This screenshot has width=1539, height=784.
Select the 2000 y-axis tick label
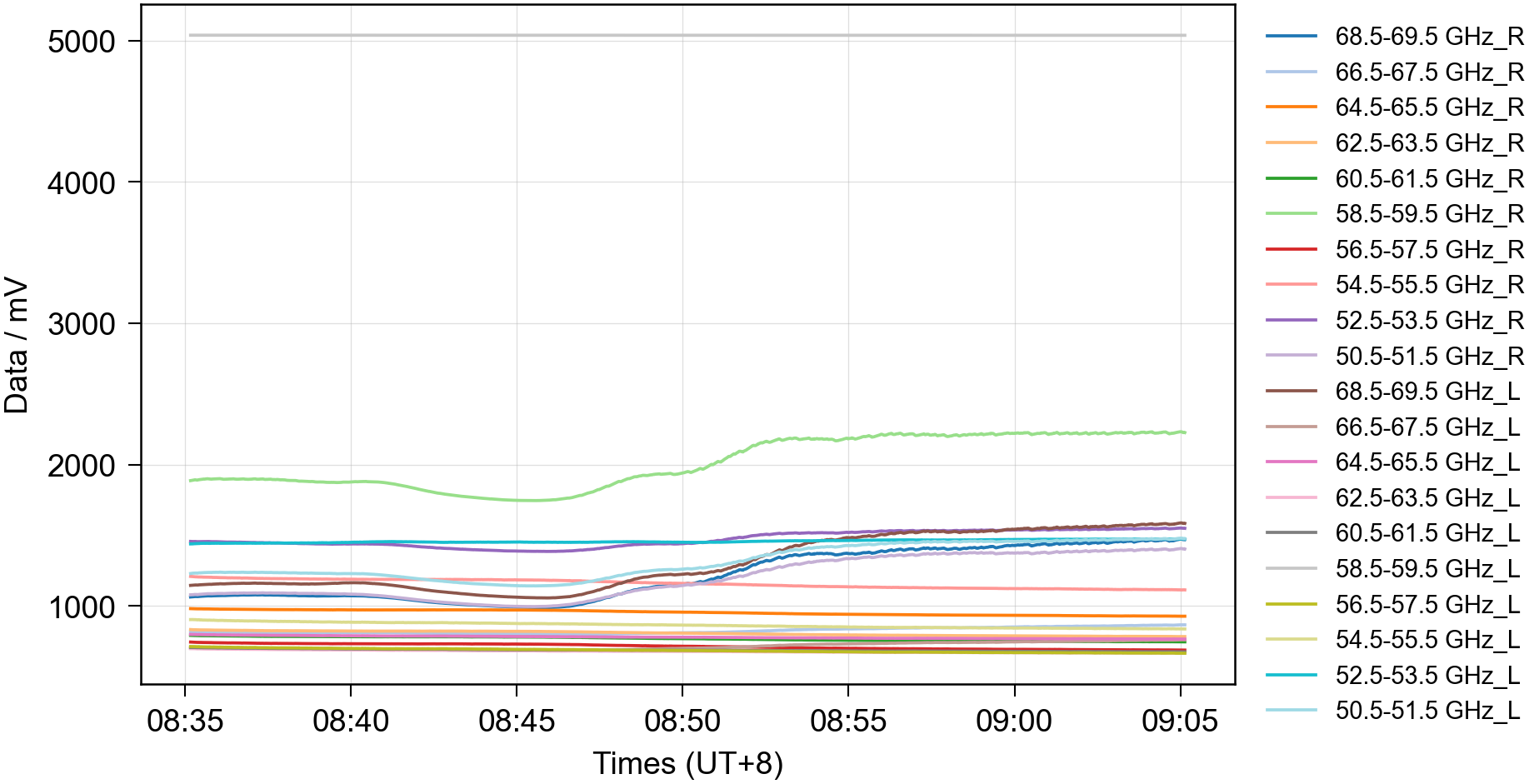point(81,466)
